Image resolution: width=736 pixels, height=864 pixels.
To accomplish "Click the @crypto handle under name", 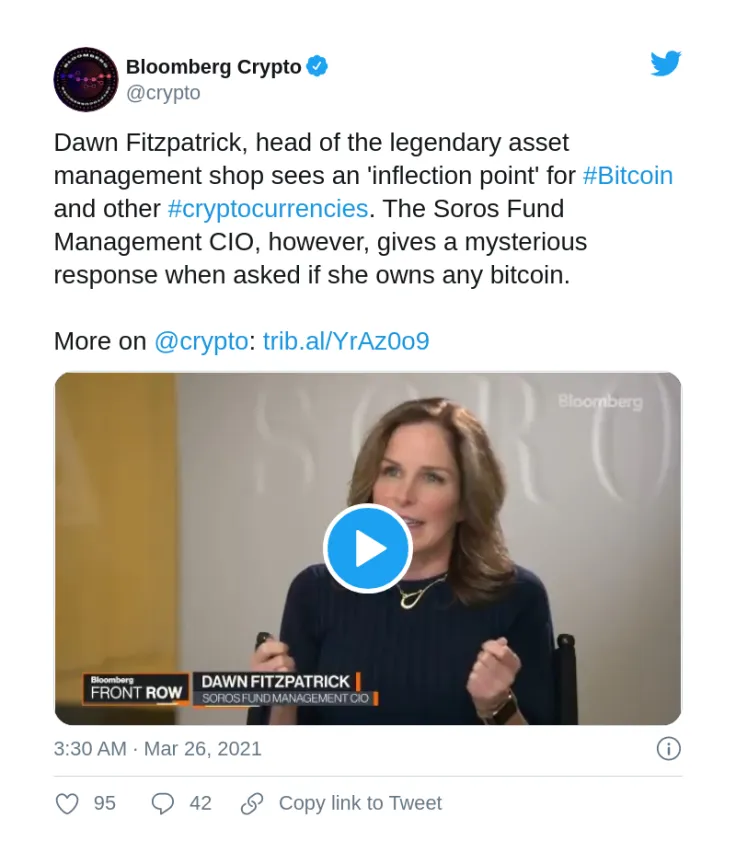I will coord(163,93).
